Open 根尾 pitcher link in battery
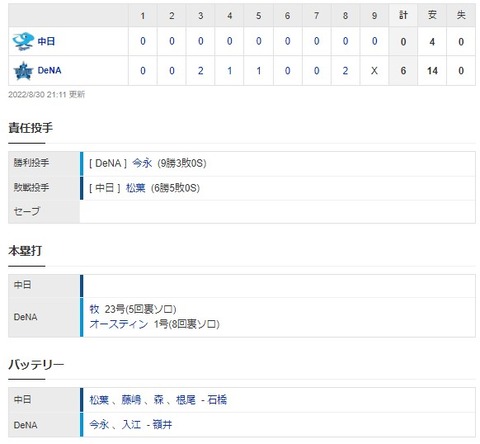 185,400
